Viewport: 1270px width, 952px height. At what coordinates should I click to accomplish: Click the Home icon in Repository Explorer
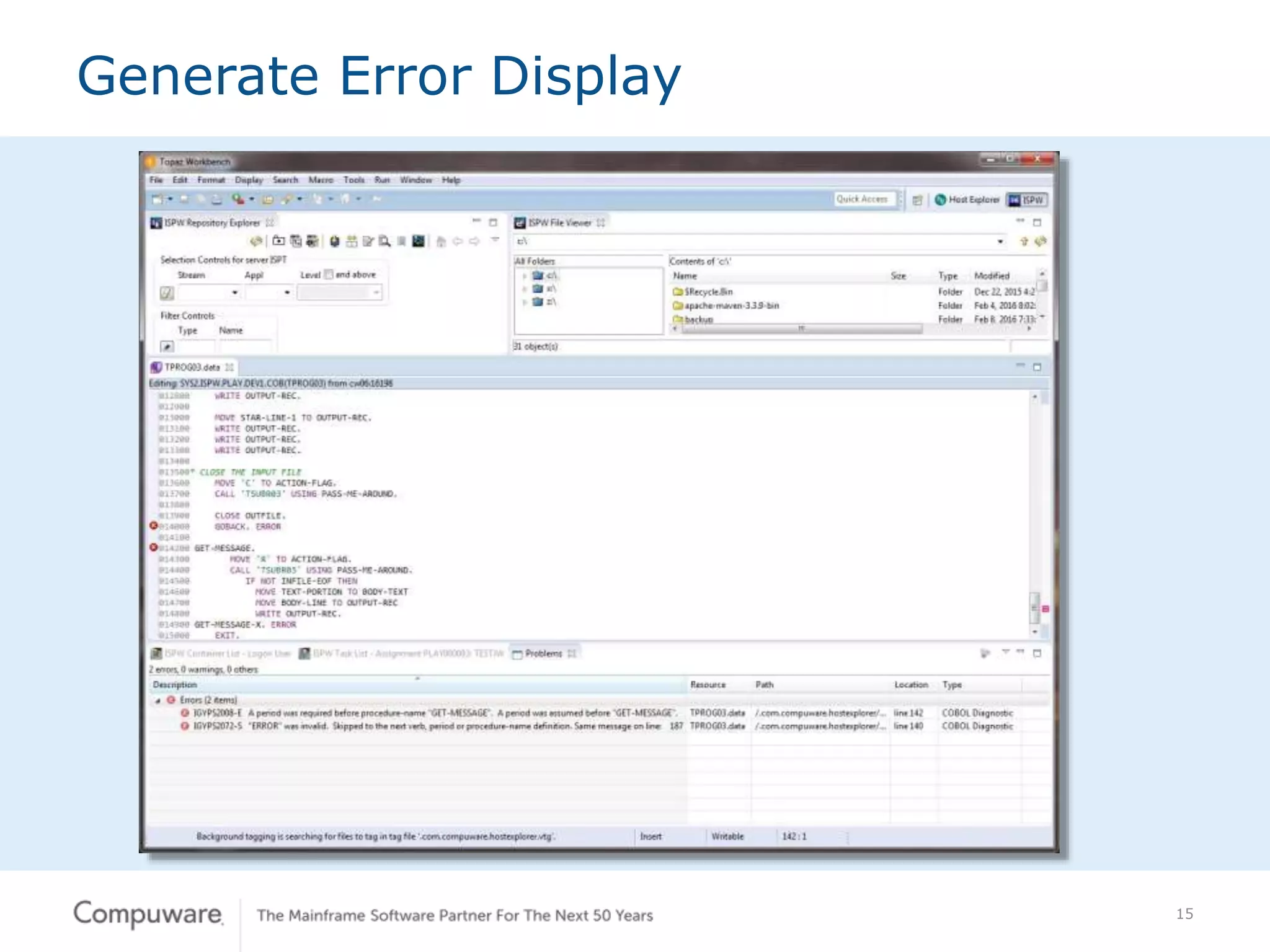click(441, 241)
